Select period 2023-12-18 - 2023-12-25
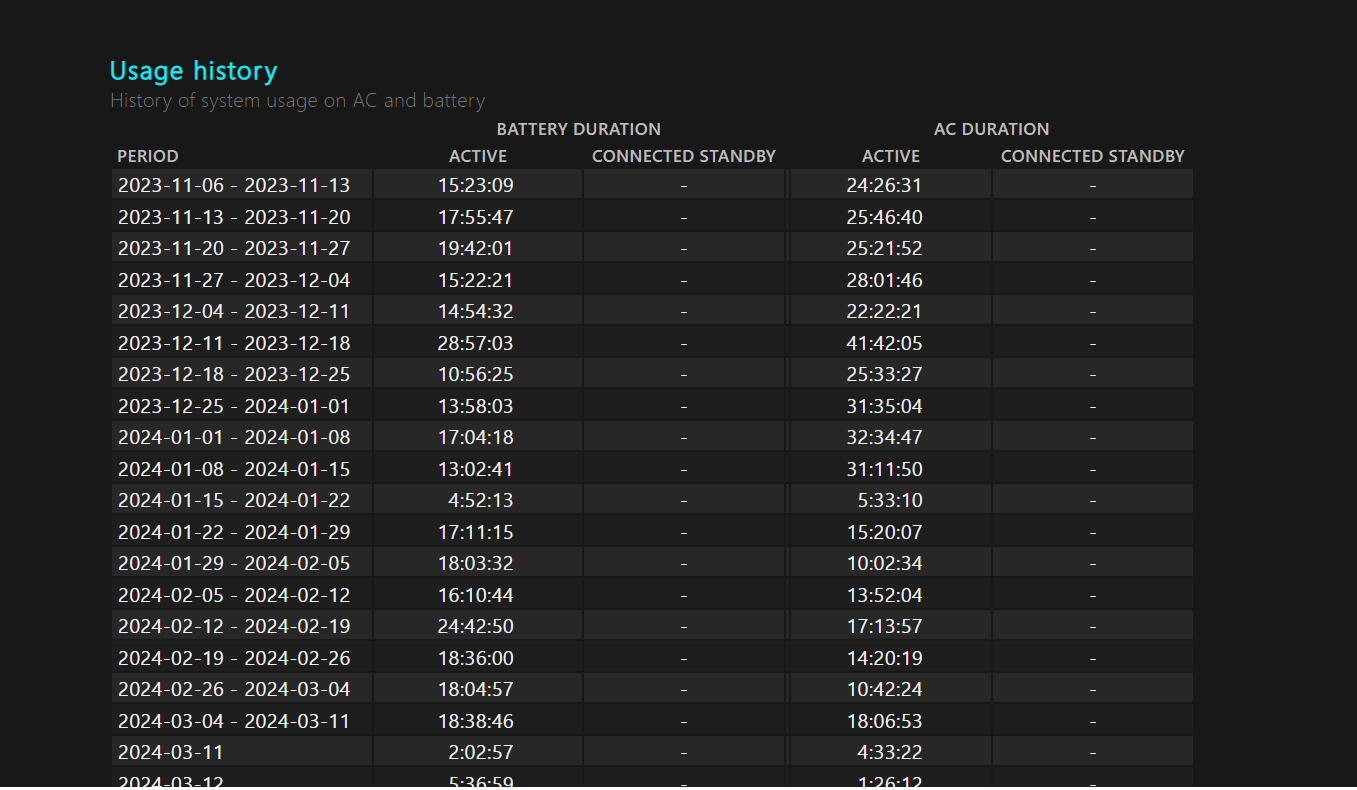This screenshot has width=1357, height=790. pyautogui.click(x=234, y=374)
